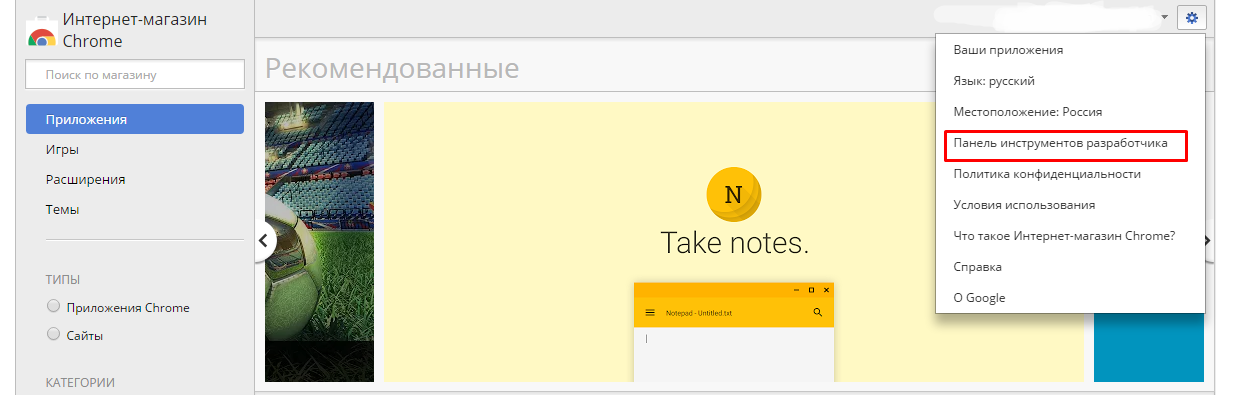The width and height of the screenshot is (1256, 395).
Task: Choose Ваши приложения from the menu
Action: click(x=1070, y=49)
